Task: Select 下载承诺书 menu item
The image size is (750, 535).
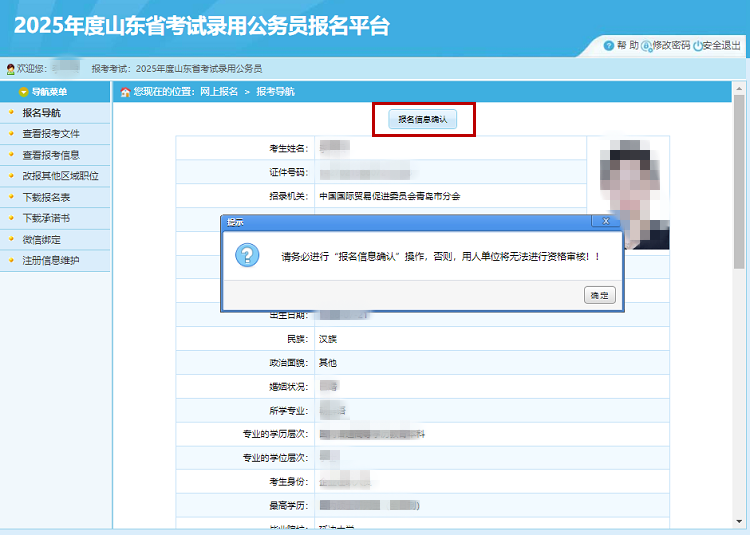Action: pyautogui.click(x=55, y=218)
